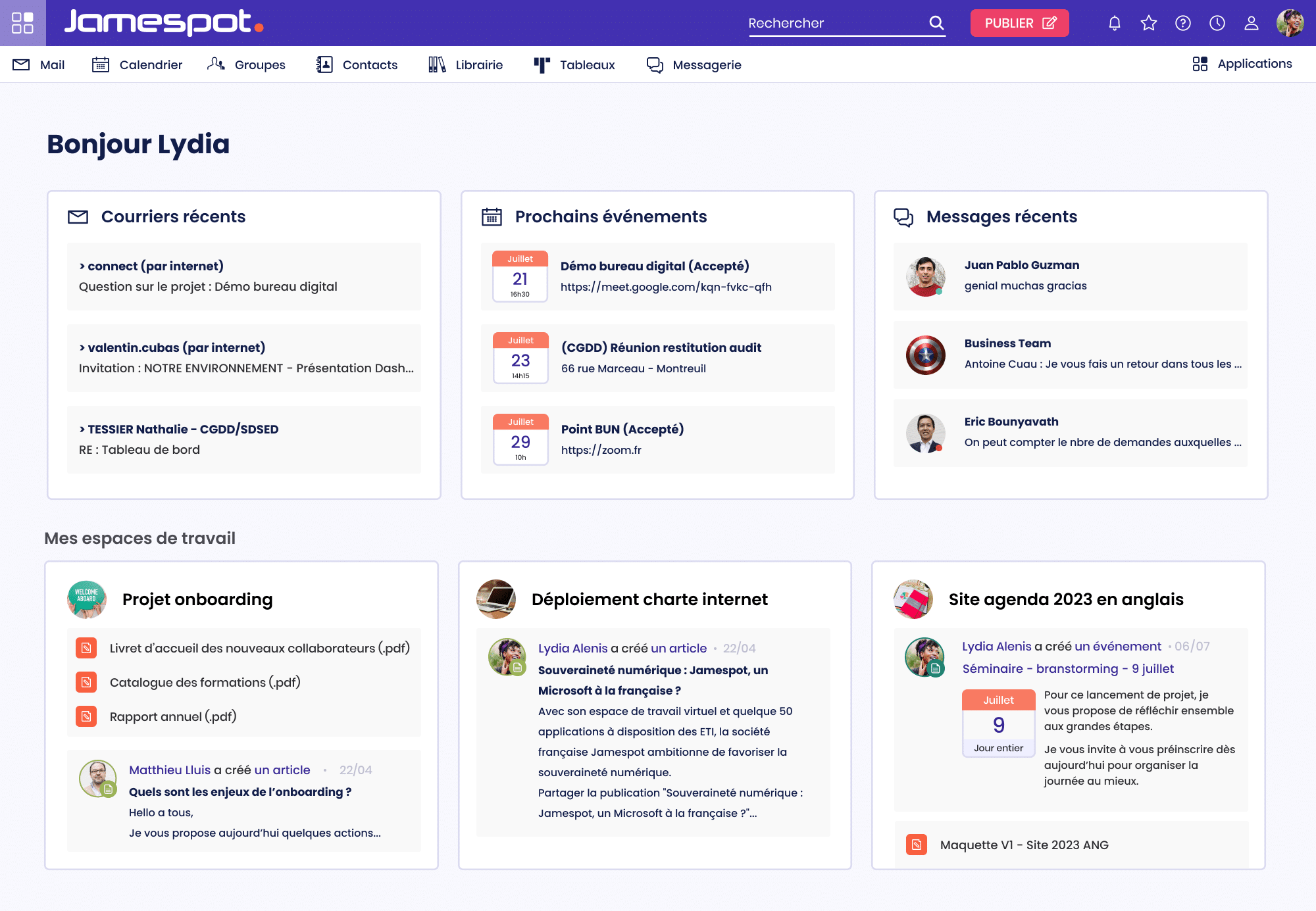Open Messagerie from navigation bar
This screenshot has height=911, width=1316.
(694, 64)
